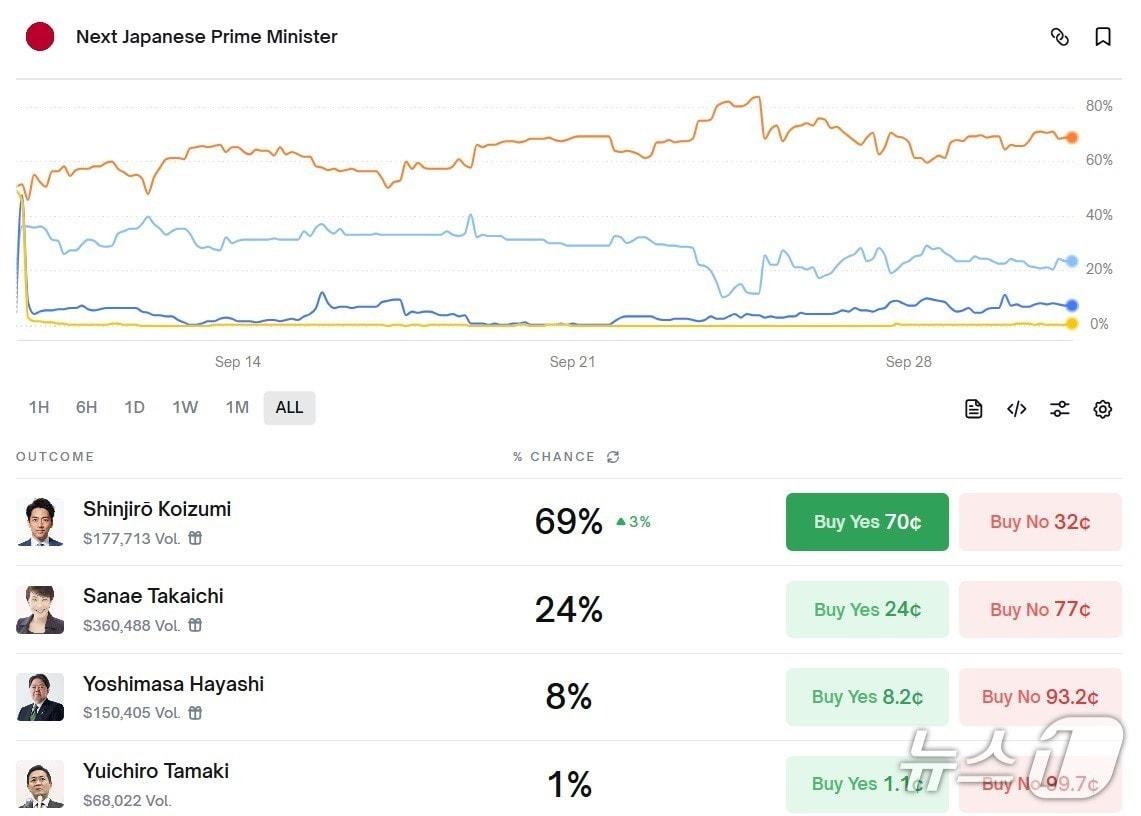Buy Yes for Yuichiro Tamaki
Image resolution: width=1141 pixels, height=816 pixels.
coord(867,784)
